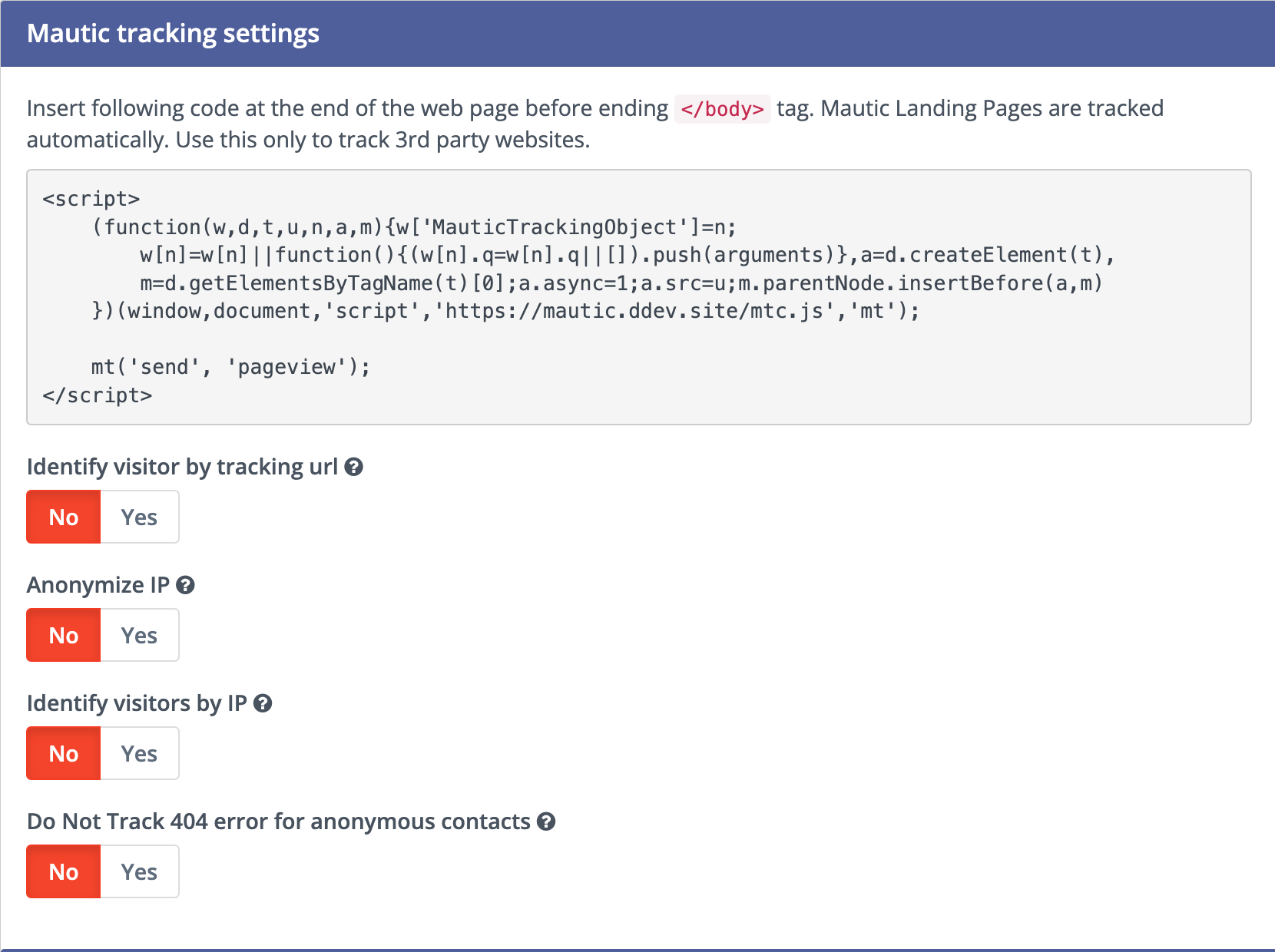
Task: Click the Do Not Track 404 error label
Action: click(278, 821)
